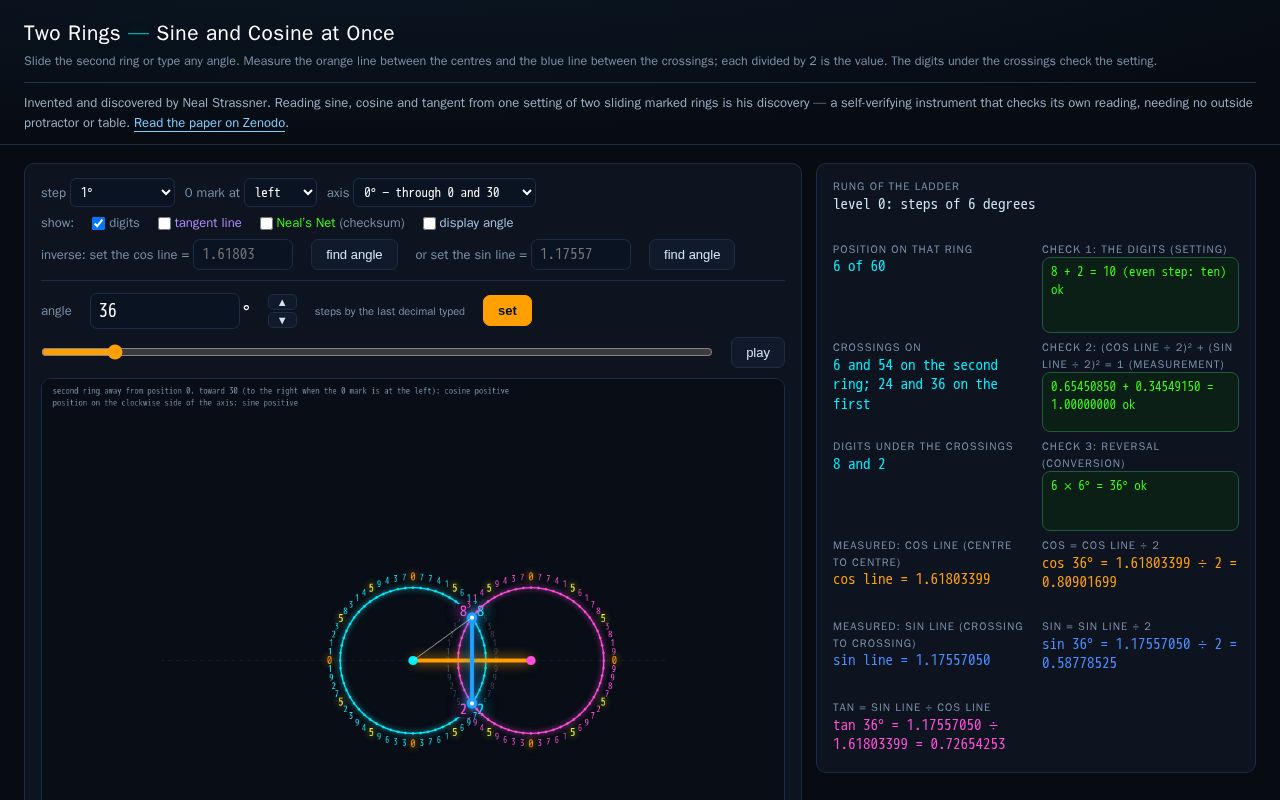The image size is (1280, 800).
Task: Click 'level 0: steps of 6 degrees' text
Action: tap(934, 204)
